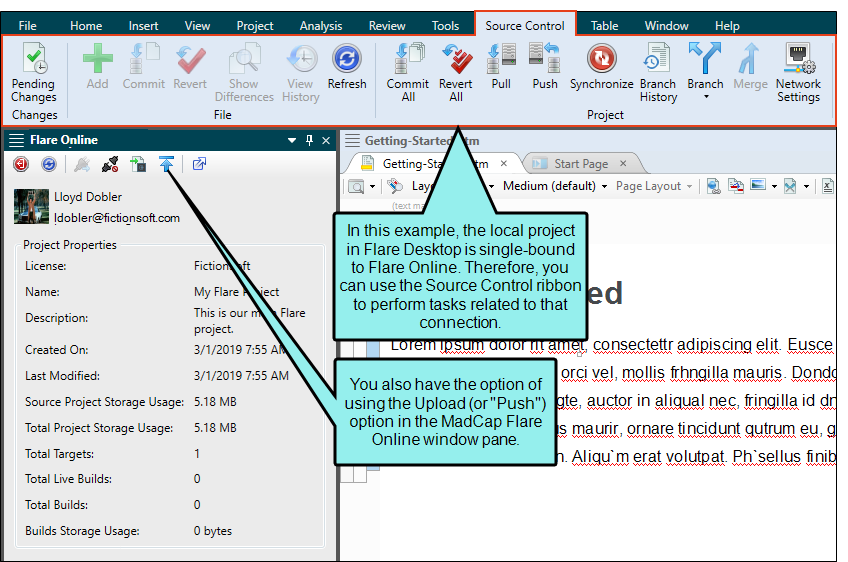Switch to the Analysis ribbon tab

321,25
